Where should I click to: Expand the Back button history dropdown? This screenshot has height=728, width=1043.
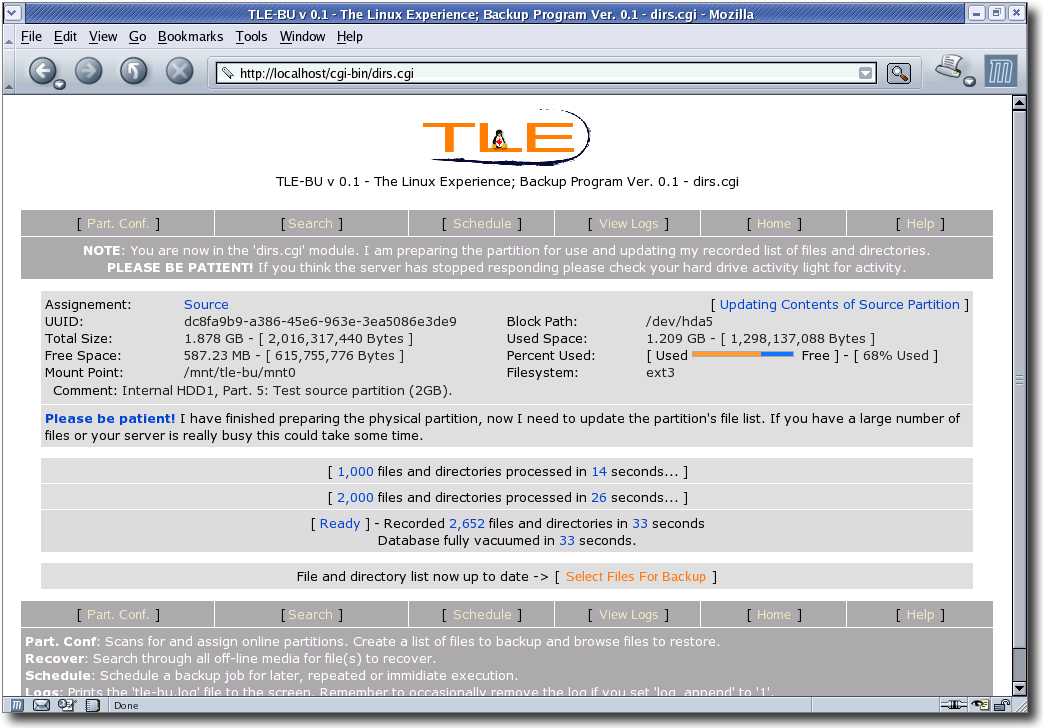pos(59,85)
